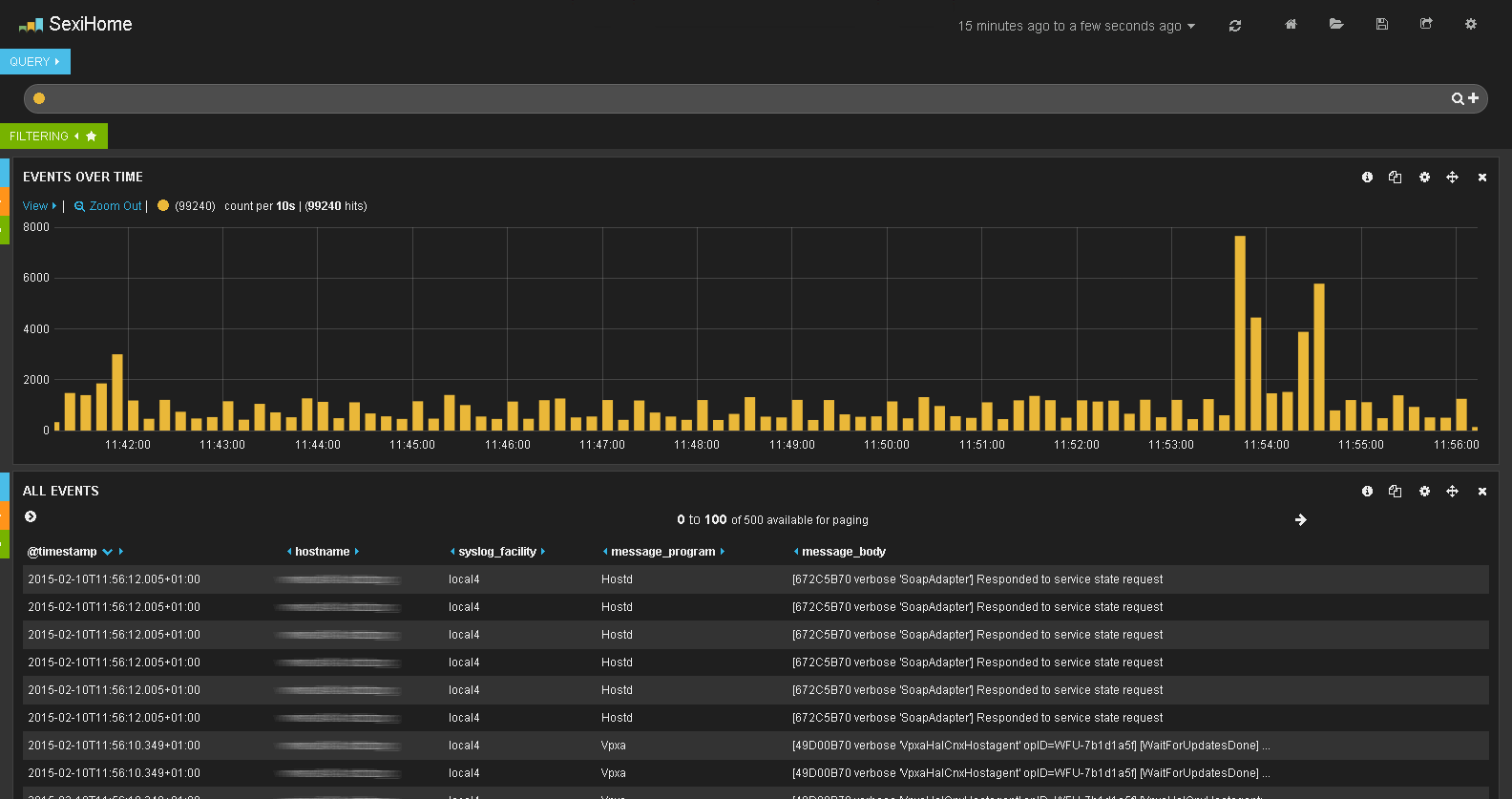Open the time range dropdown '15 minutes ago'

1076,26
